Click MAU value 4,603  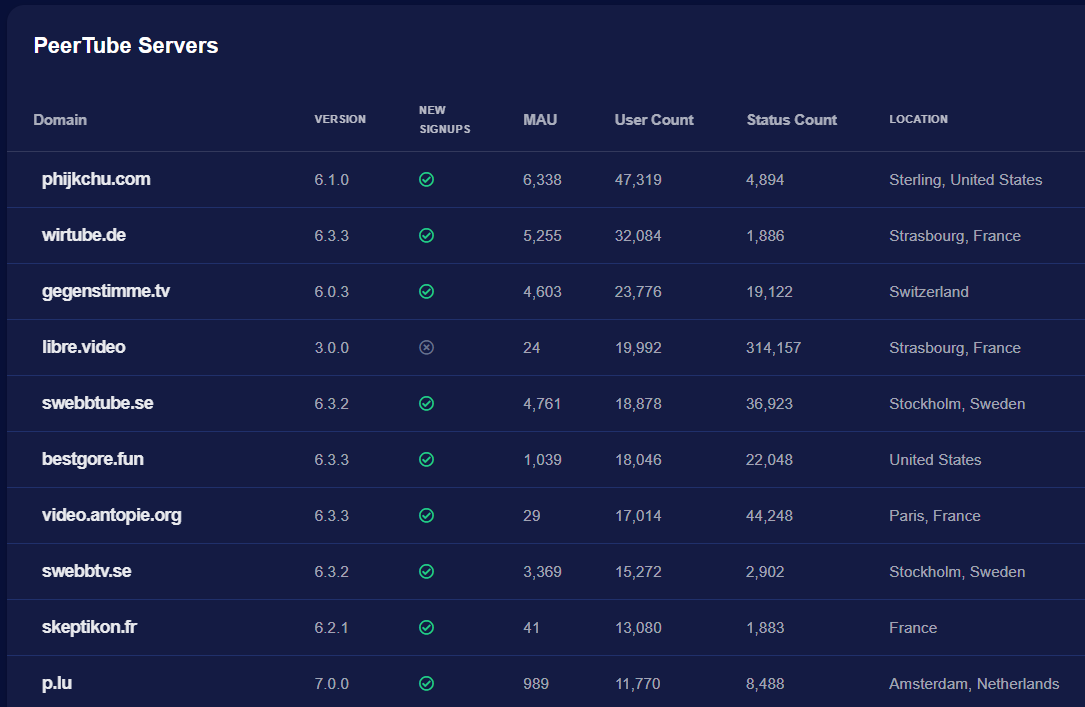(x=542, y=292)
